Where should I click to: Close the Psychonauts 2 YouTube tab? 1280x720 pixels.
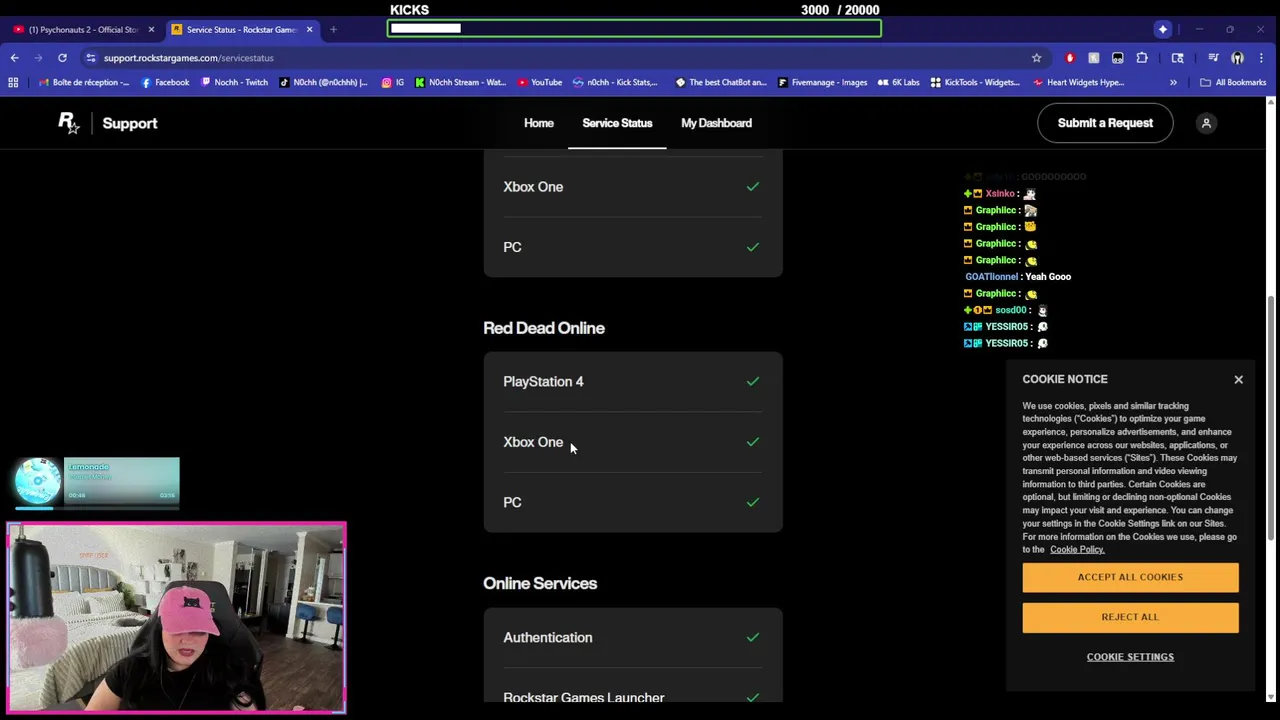(151, 29)
